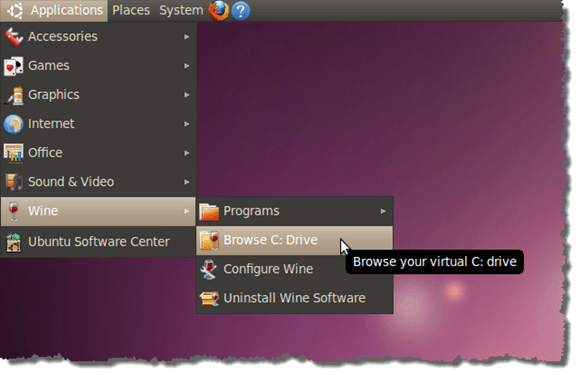Open the Applications menu label
This screenshot has width=580, height=375.
67,10
